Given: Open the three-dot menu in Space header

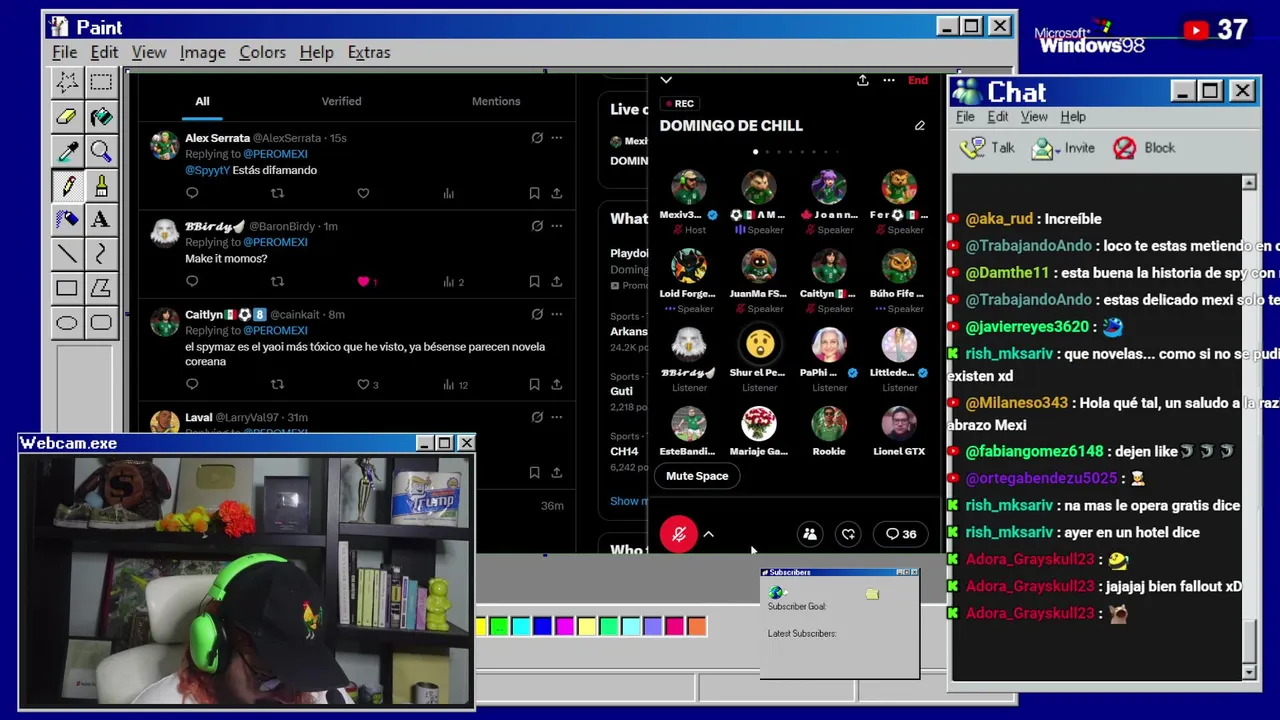Looking at the screenshot, I should [888, 80].
